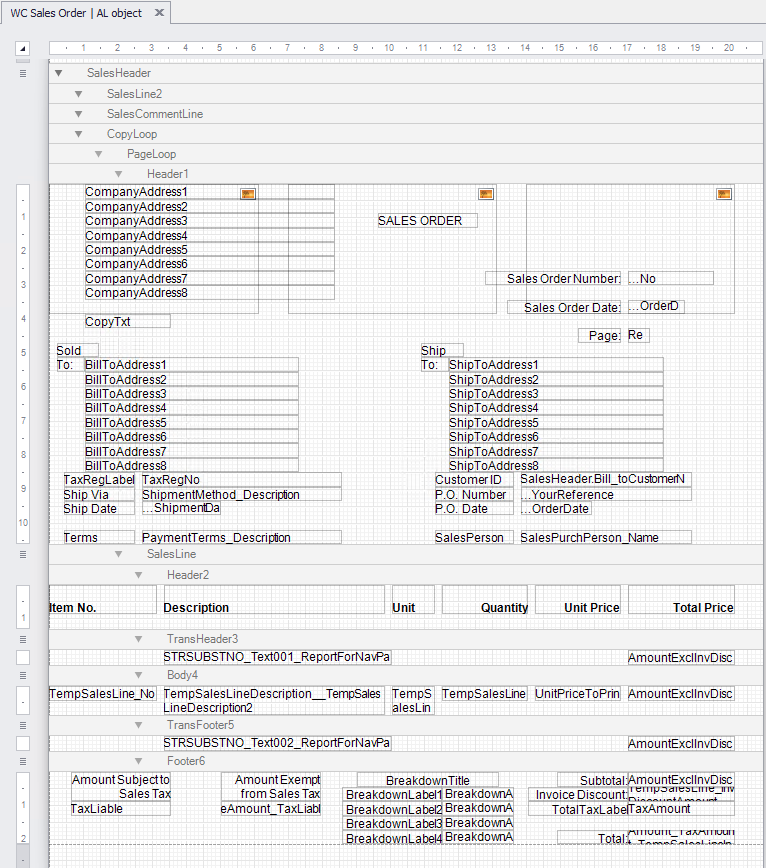Image resolution: width=766 pixels, height=868 pixels.
Task: Click band handle icon beside SalesHeader
Action: coord(23,73)
